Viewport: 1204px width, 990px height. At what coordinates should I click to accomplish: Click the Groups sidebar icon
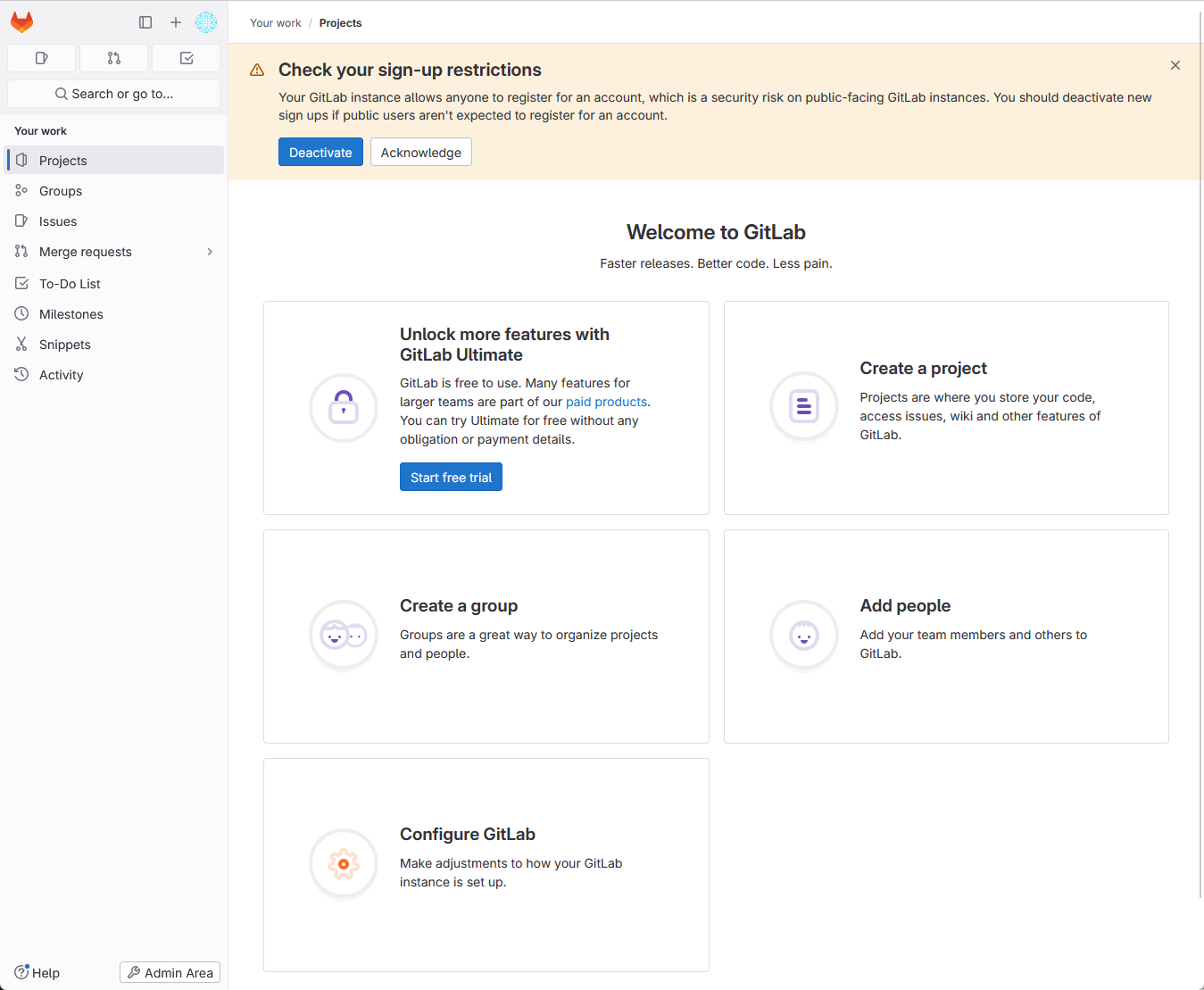tap(21, 190)
